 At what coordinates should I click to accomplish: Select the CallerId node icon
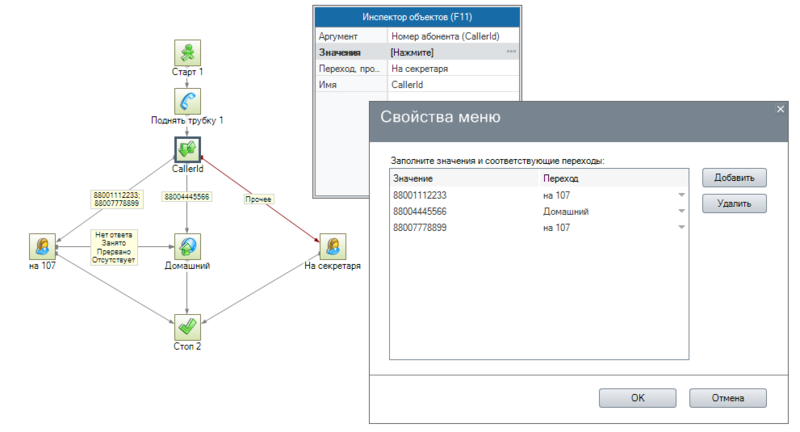(x=187, y=150)
